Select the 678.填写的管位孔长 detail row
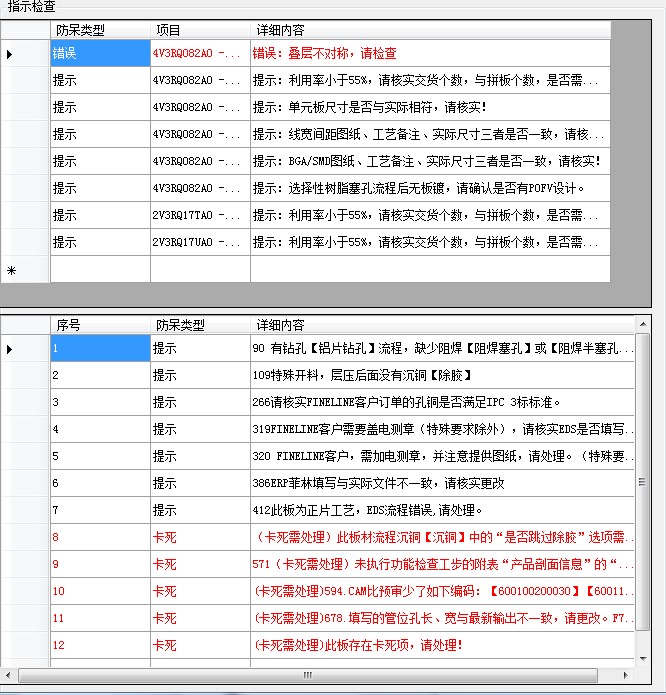 pos(442,619)
